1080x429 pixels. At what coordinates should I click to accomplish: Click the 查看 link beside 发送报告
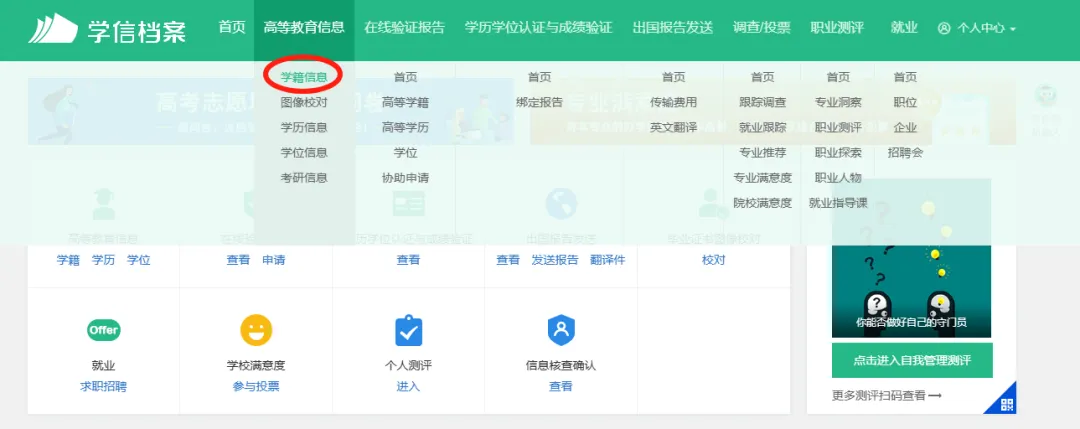508,260
